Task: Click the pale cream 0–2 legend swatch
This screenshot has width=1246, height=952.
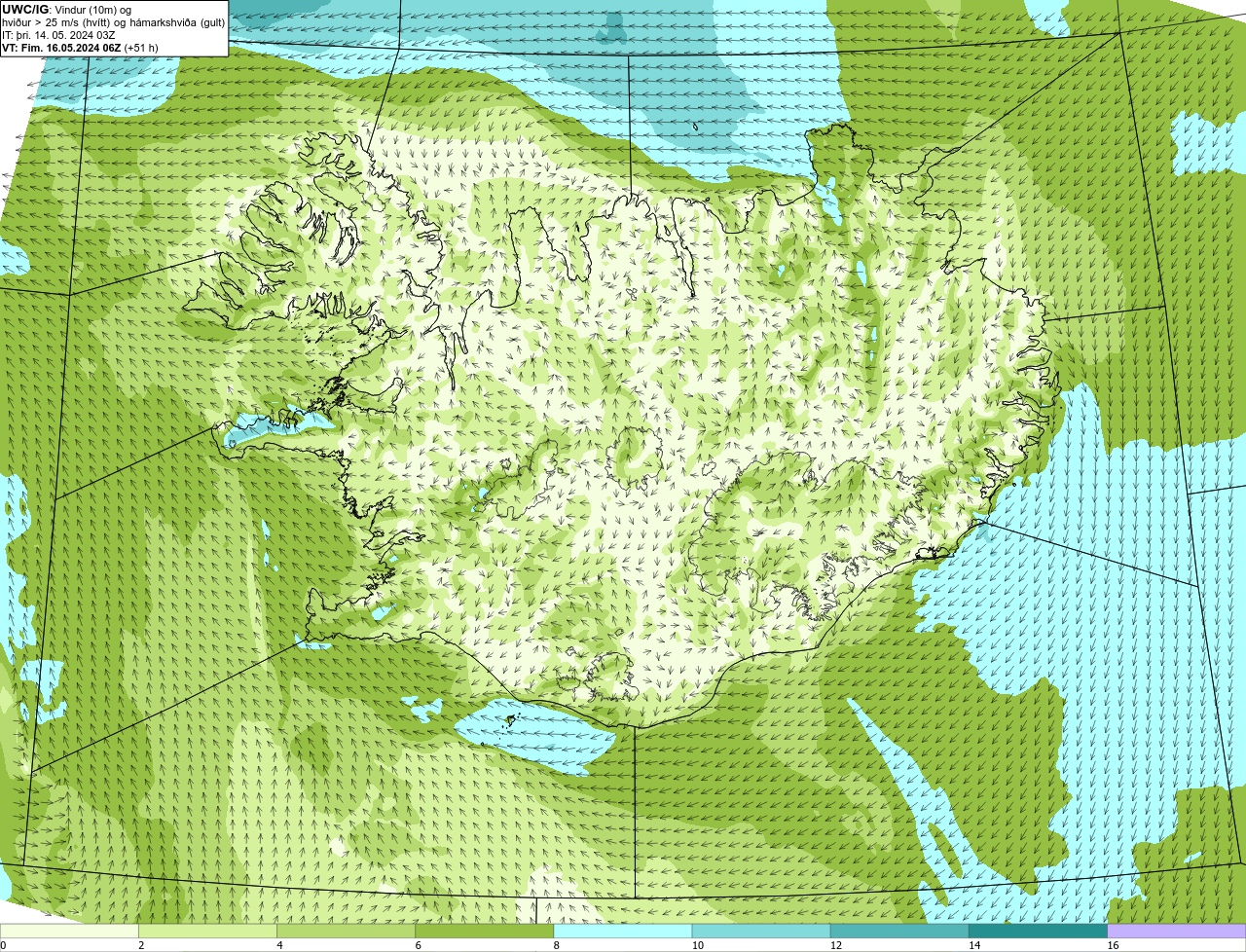Action: pyautogui.click(x=69, y=931)
